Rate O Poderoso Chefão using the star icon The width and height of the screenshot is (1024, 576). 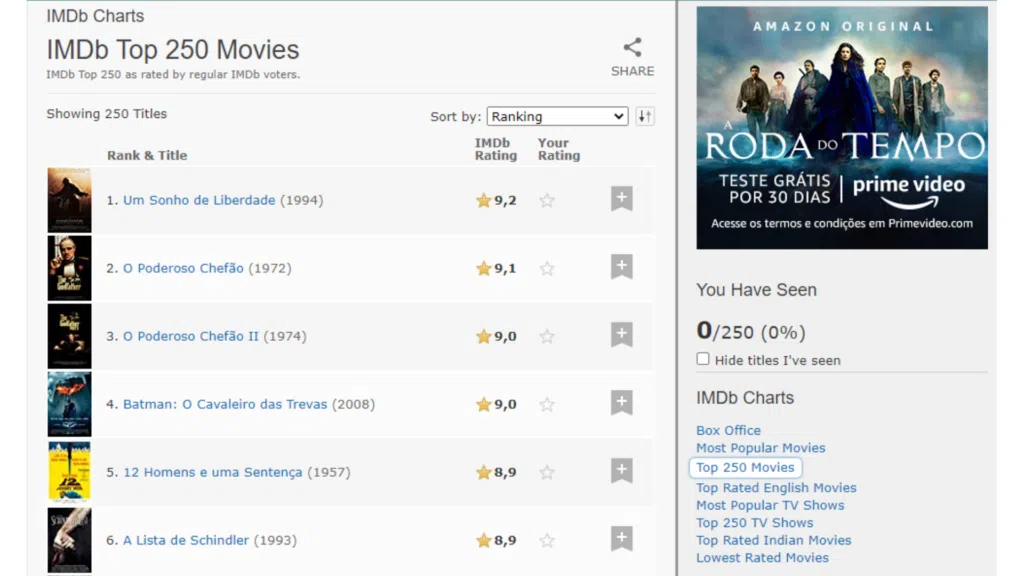[547, 267]
